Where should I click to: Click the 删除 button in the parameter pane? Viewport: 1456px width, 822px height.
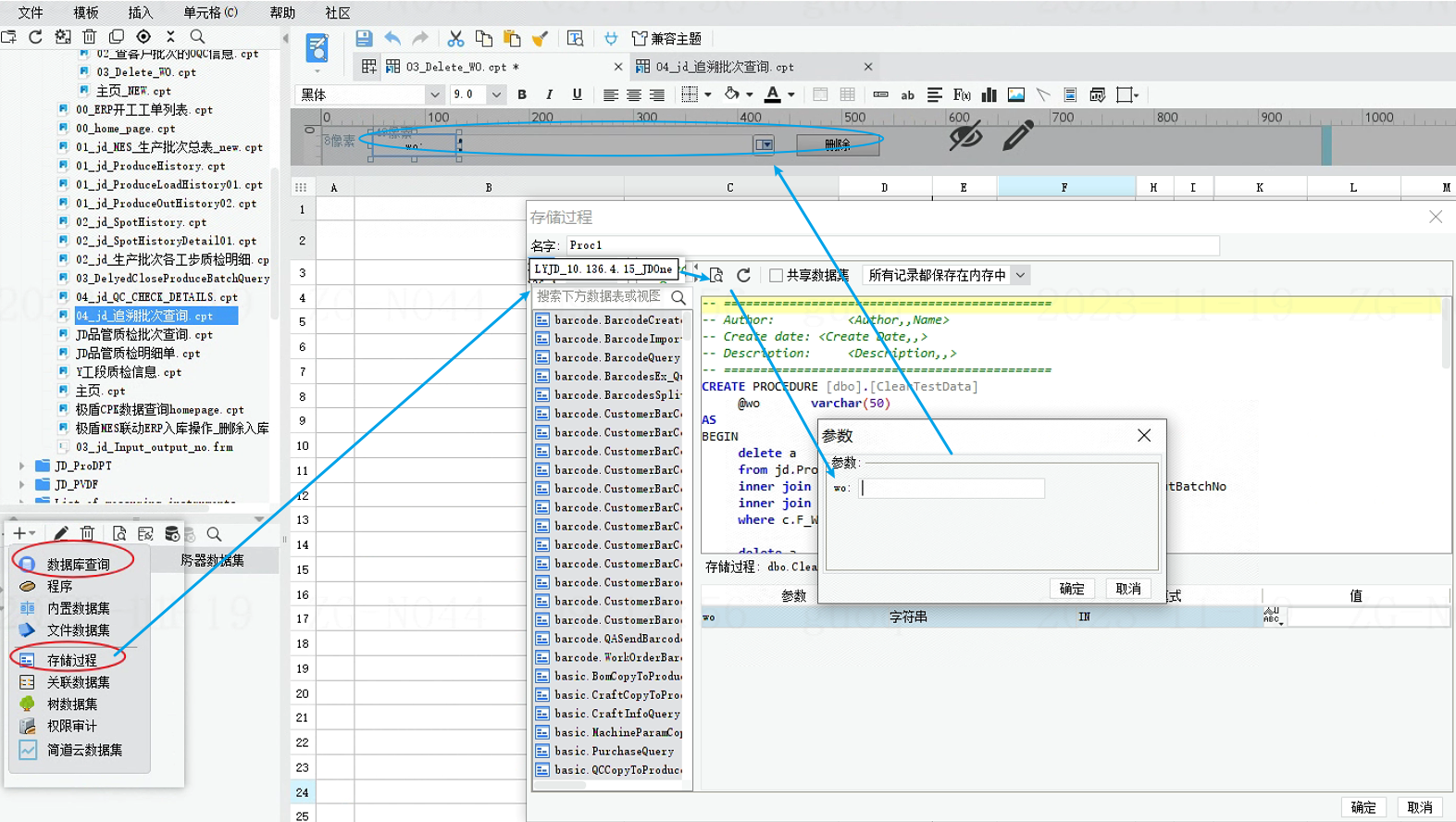click(x=838, y=144)
